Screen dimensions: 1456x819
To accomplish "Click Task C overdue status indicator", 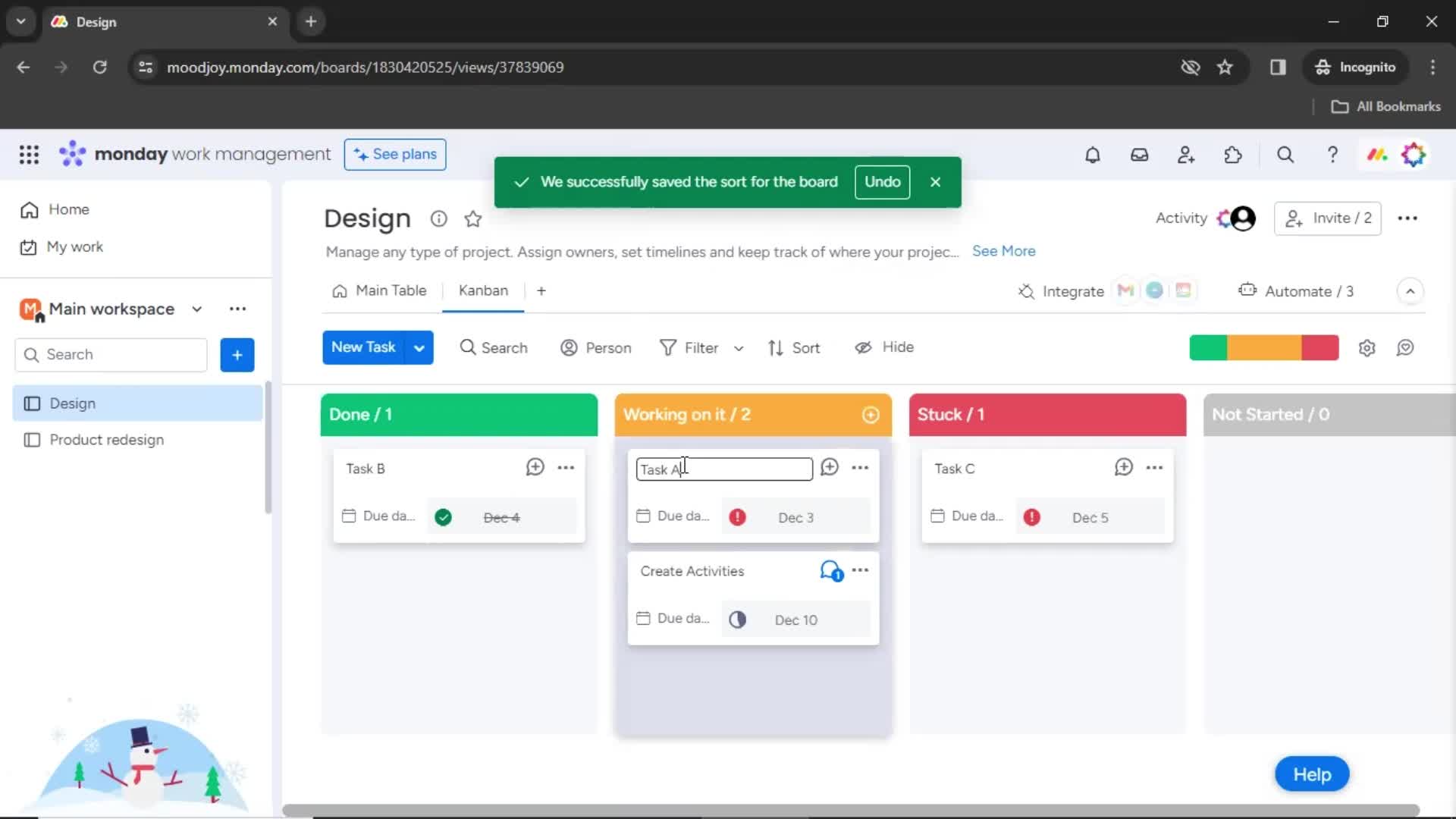I will coord(1031,517).
